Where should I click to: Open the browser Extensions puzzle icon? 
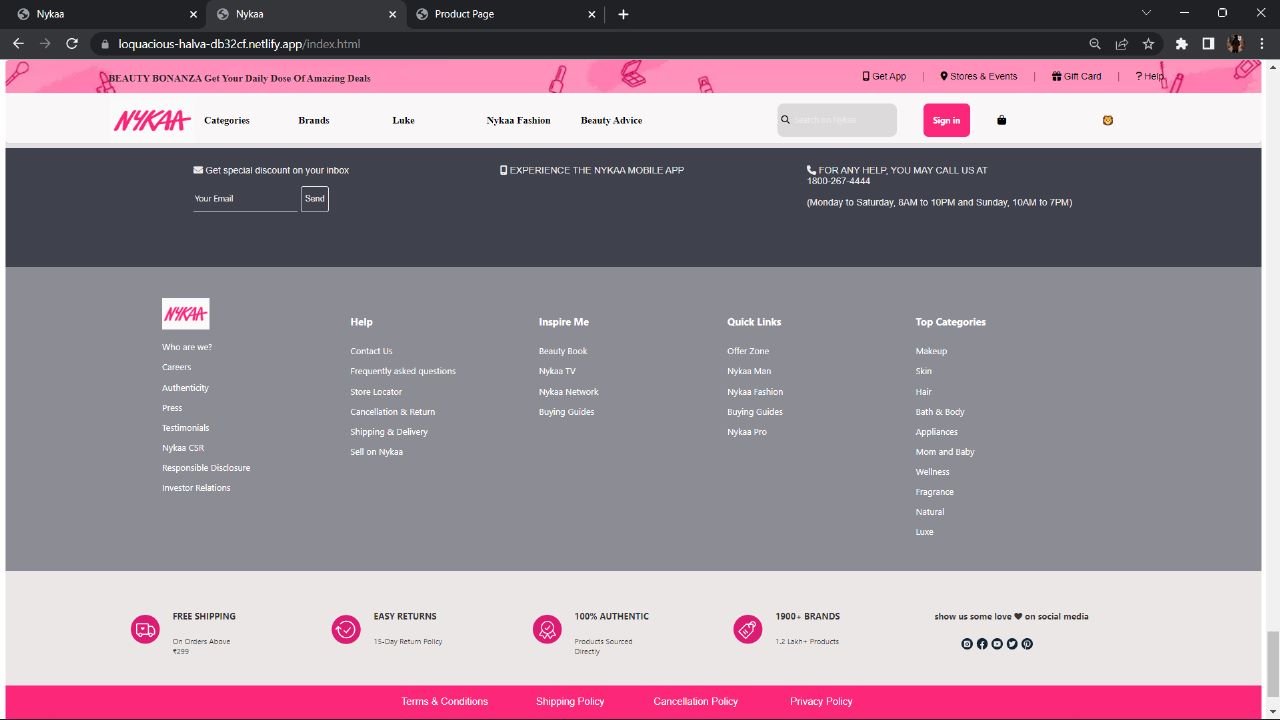(1181, 44)
